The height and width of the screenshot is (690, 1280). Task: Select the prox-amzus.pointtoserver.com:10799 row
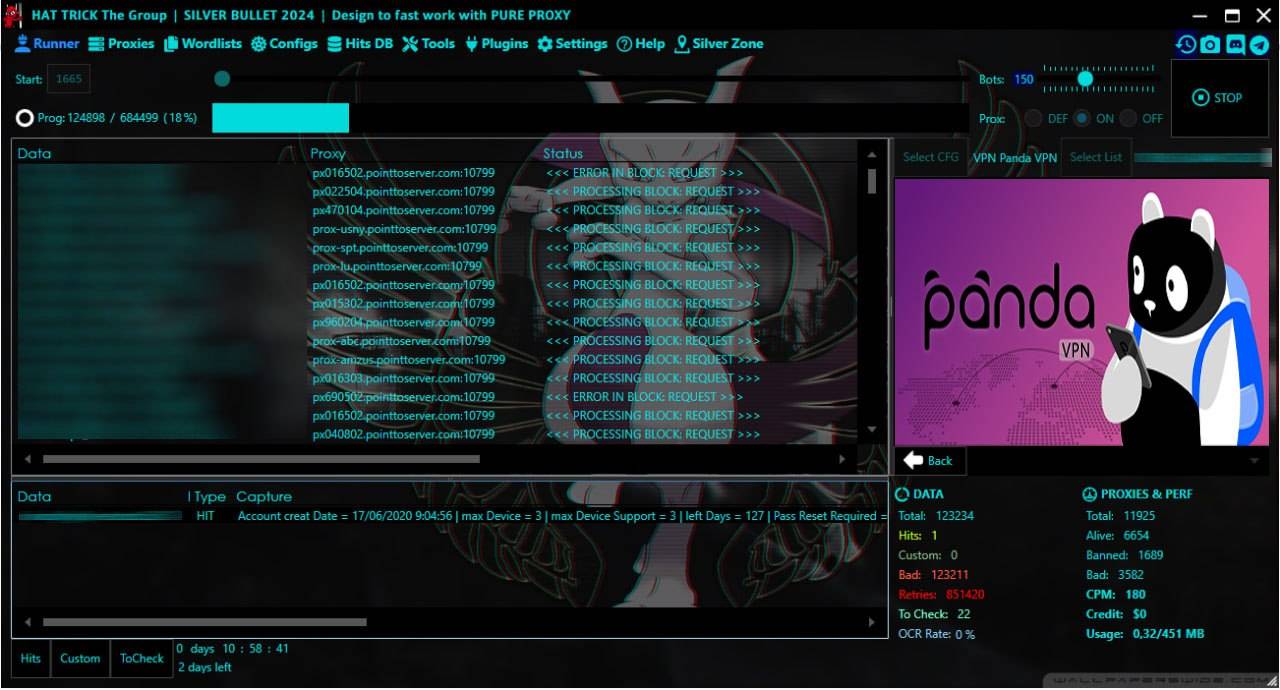pos(438,359)
